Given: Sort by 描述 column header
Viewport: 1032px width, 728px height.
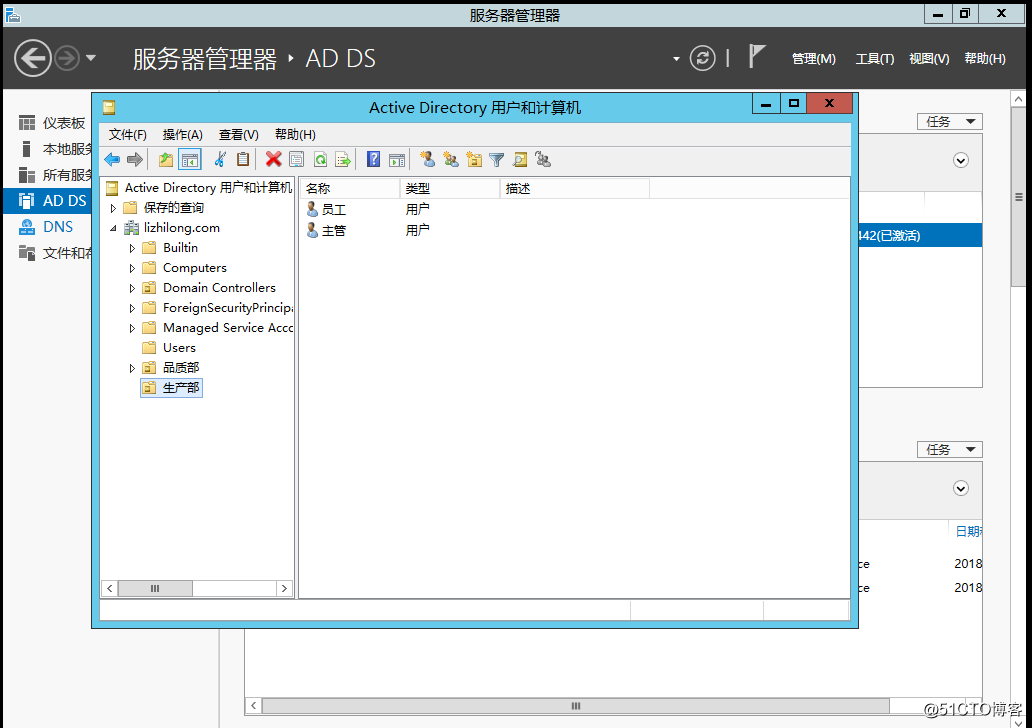Looking at the screenshot, I should point(575,188).
